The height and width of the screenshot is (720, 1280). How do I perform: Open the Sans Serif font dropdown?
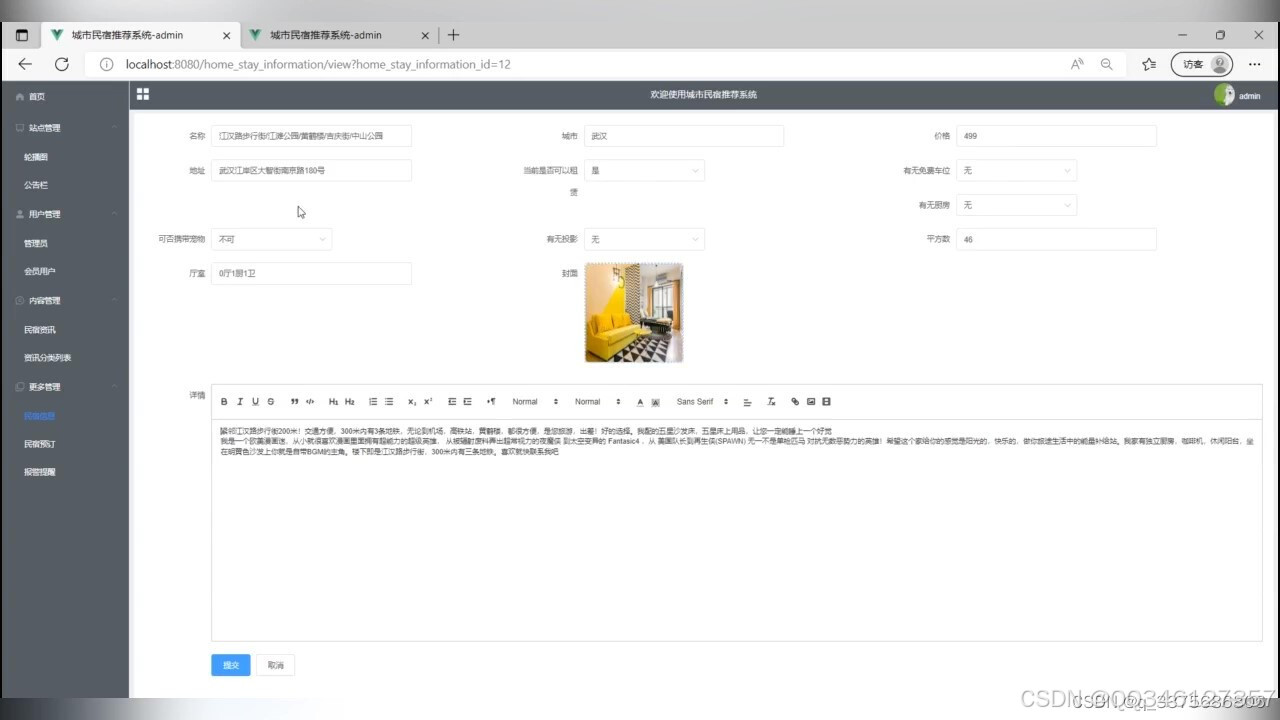tap(700, 401)
